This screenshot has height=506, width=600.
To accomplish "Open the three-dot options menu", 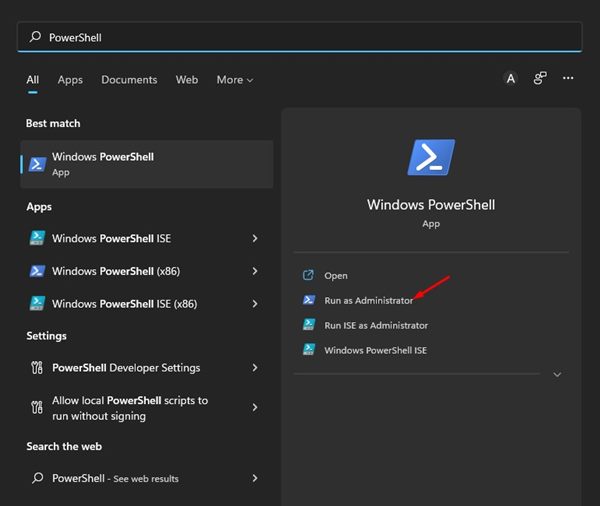I will [x=568, y=79].
